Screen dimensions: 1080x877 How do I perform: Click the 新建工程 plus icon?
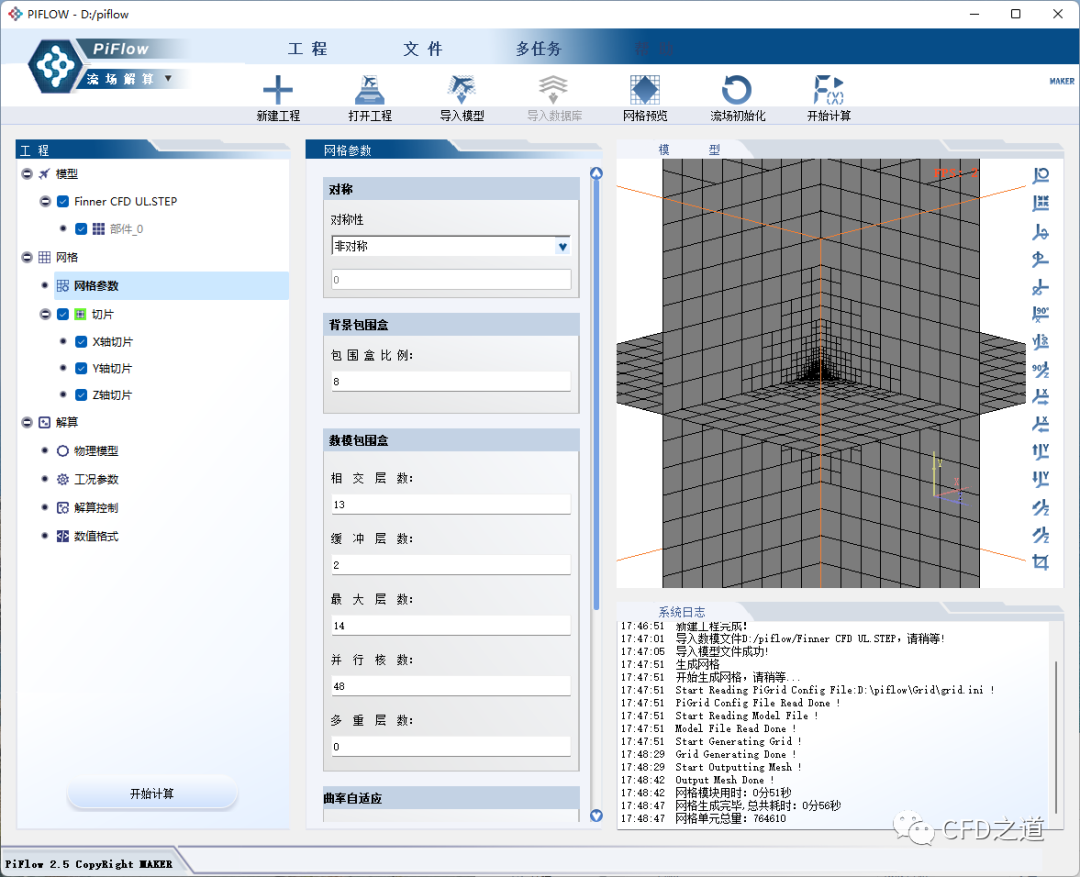click(277, 89)
